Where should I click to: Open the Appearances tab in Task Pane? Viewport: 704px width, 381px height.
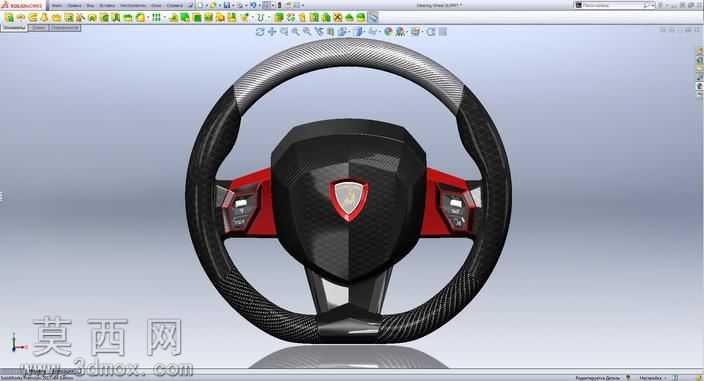click(x=700, y=86)
